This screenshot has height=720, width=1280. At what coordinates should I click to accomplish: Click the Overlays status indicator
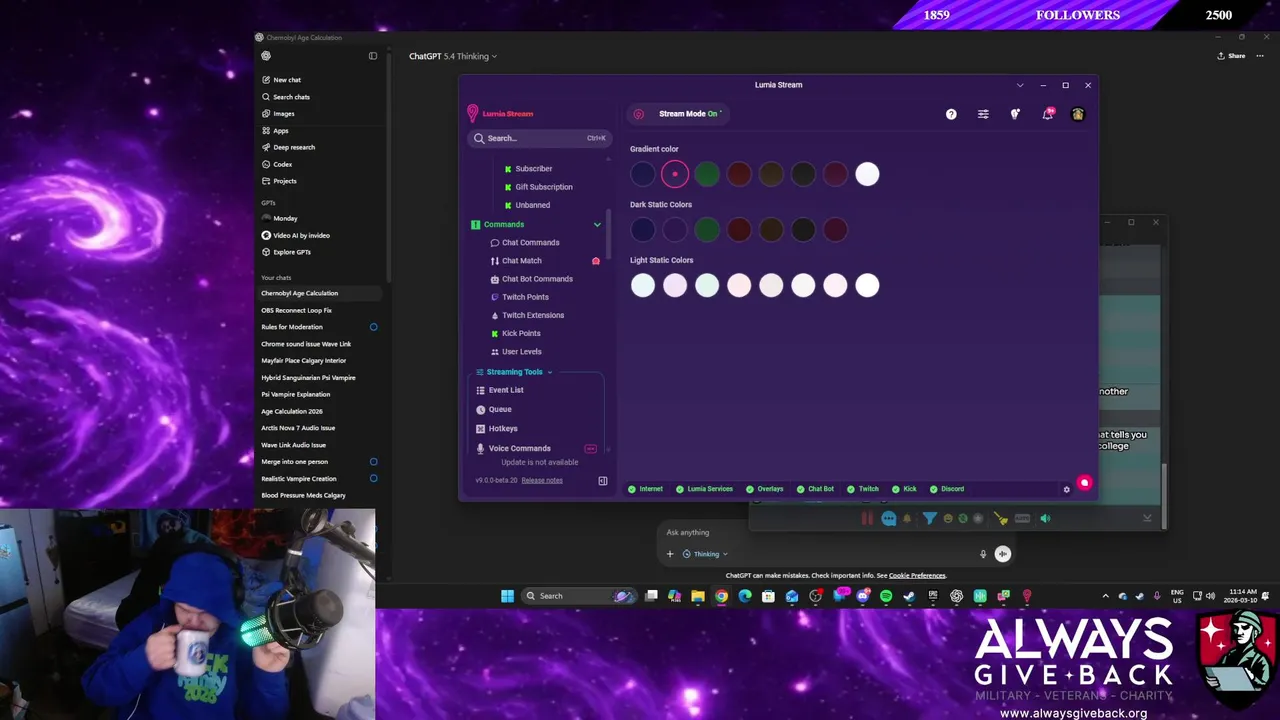click(764, 489)
